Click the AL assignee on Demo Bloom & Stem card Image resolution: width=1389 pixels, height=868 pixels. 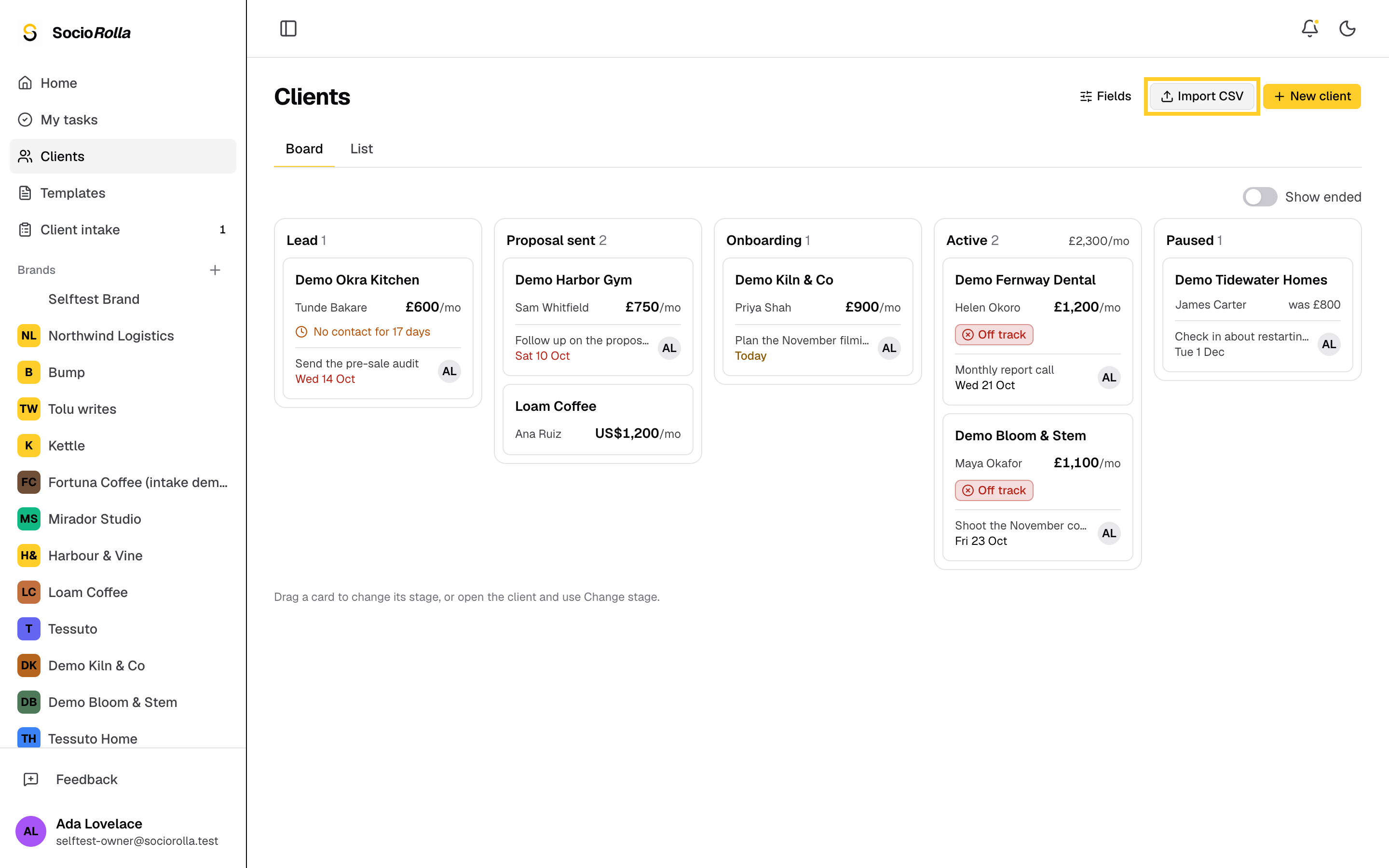pos(1109,533)
